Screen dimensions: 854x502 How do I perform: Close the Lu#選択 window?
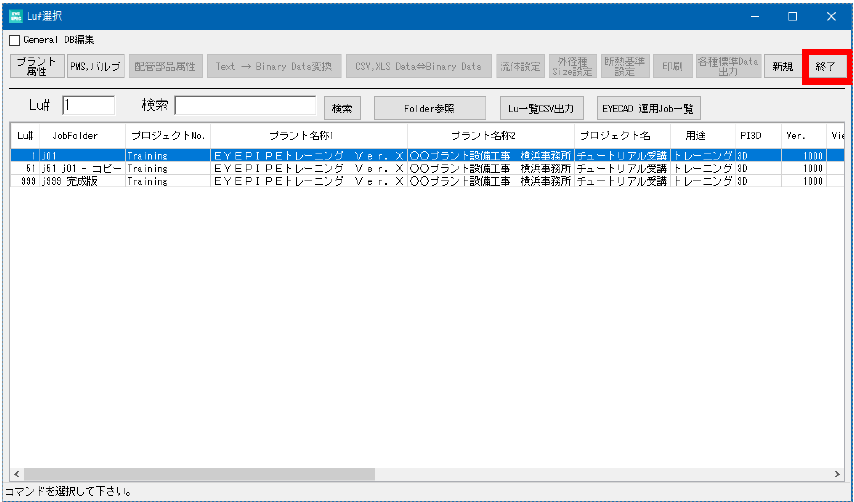pos(831,16)
